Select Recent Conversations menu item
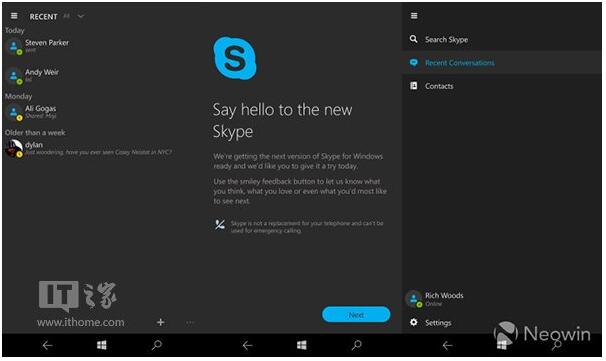This screenshot has width=606, height=361. (502, 63)
